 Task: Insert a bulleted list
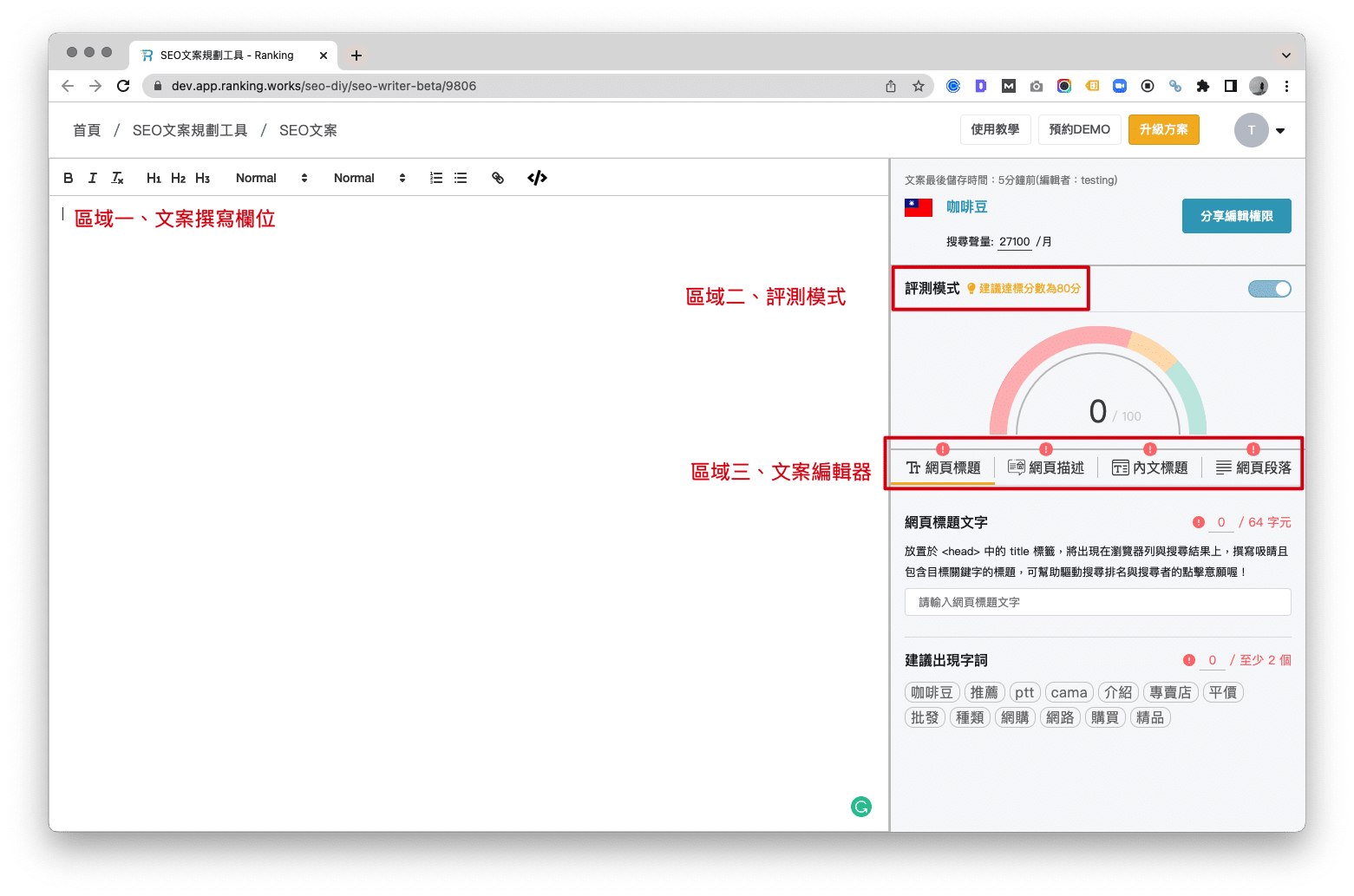pos(461,178)
